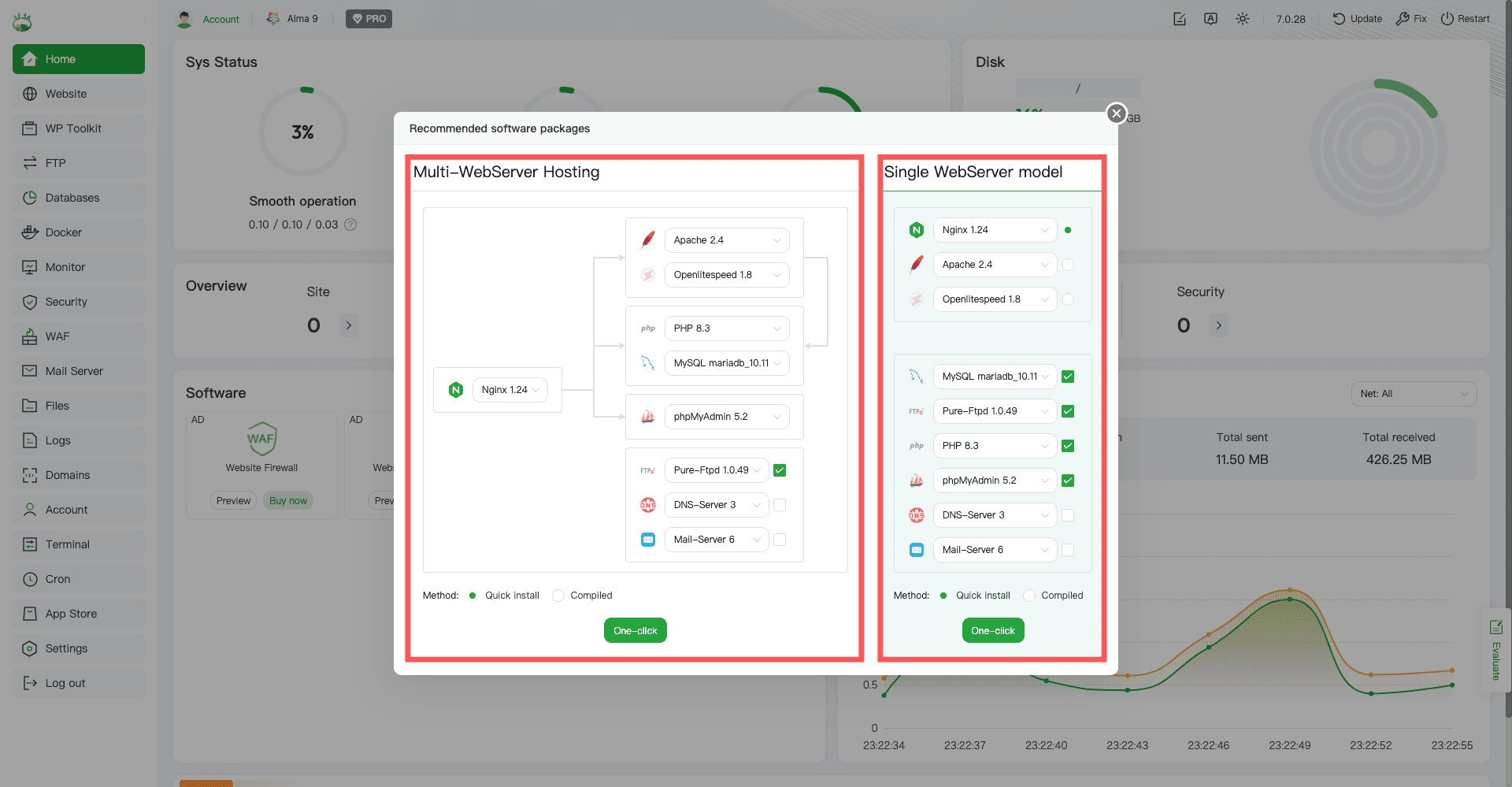Expand the PHP 8.3 dropdown in Multi-WebServer
Viewport: 1512px width, 787px height.
(x=726, y=329)
